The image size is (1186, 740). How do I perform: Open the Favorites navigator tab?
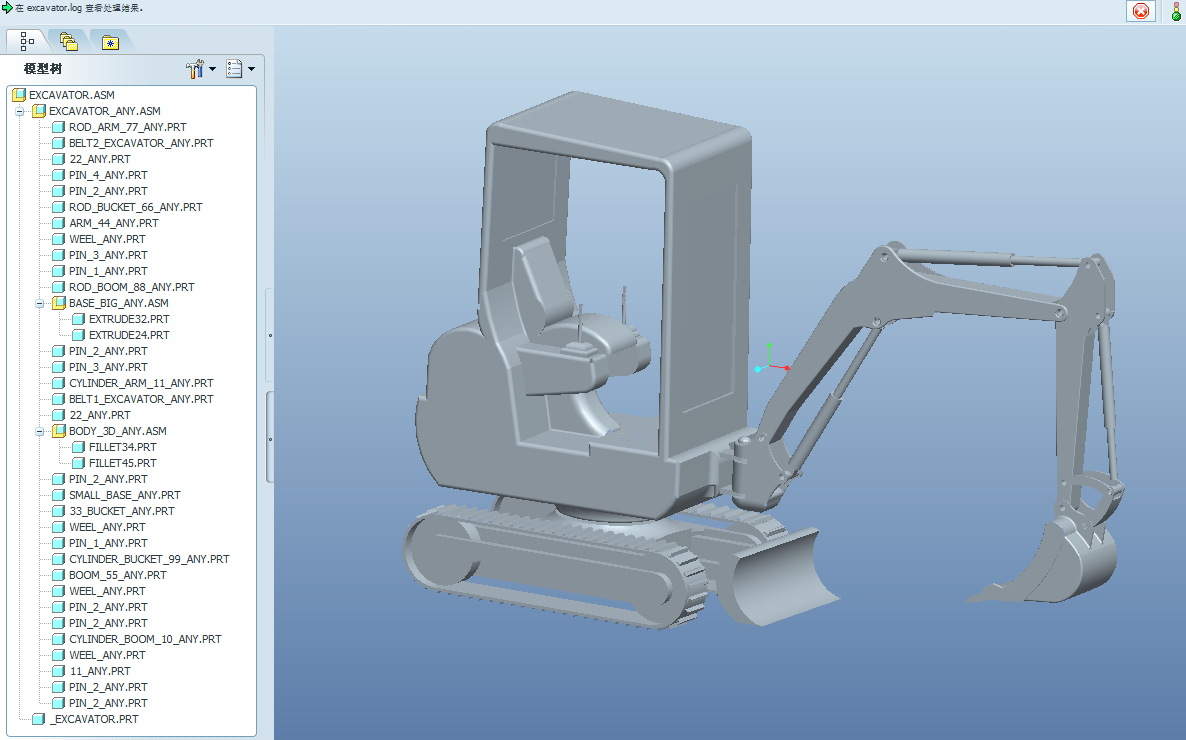point(110,42)
